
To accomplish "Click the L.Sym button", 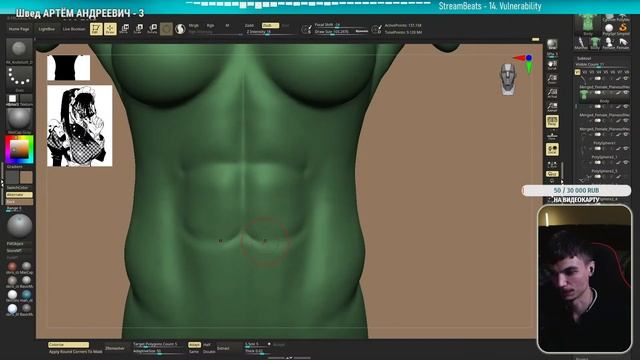I will tap(552, 164).
